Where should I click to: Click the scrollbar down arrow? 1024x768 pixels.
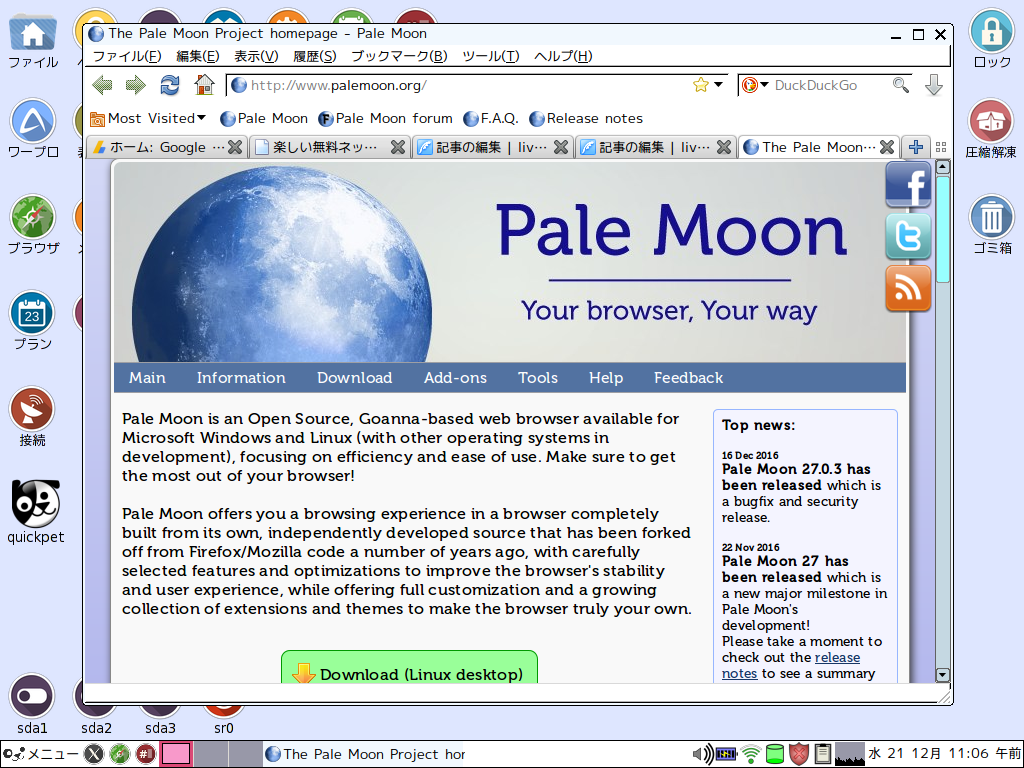942,675
